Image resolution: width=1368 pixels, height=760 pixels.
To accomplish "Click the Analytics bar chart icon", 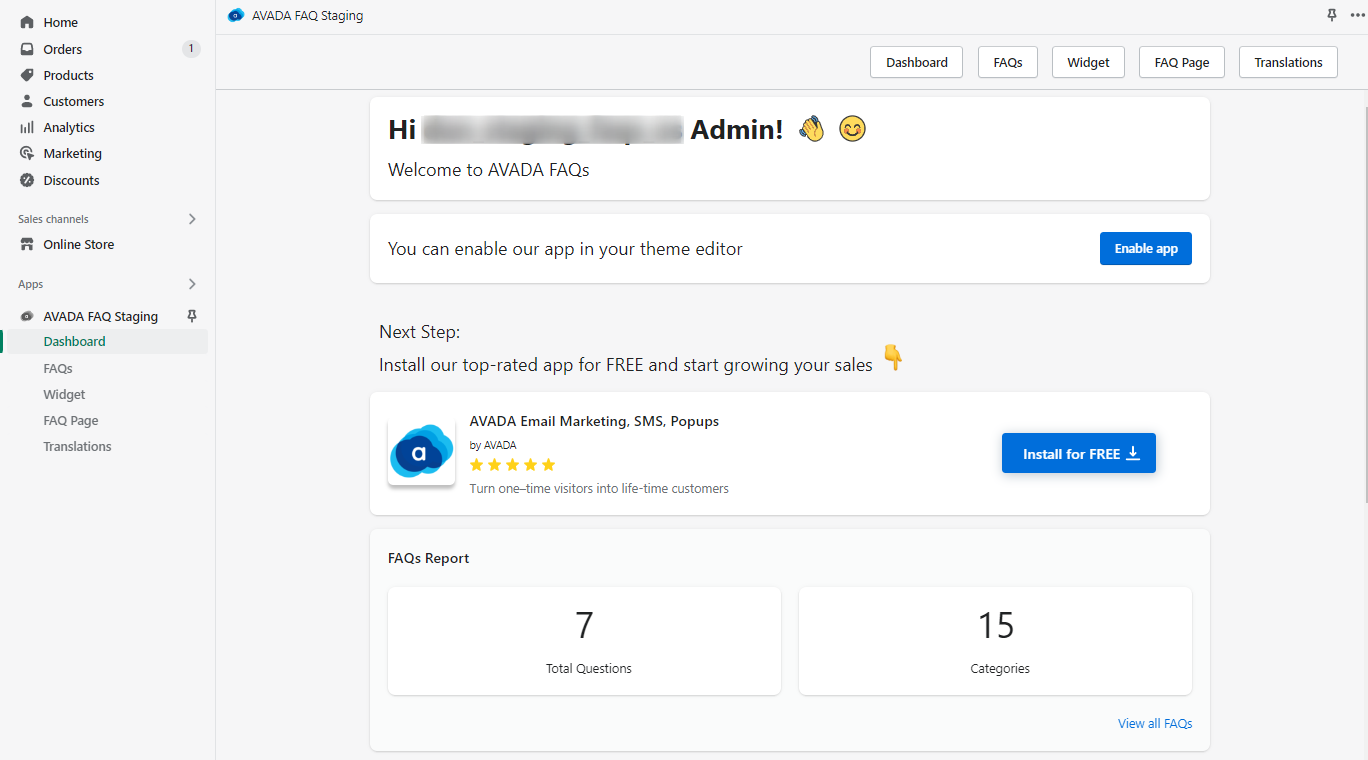I will coord(27,127).
